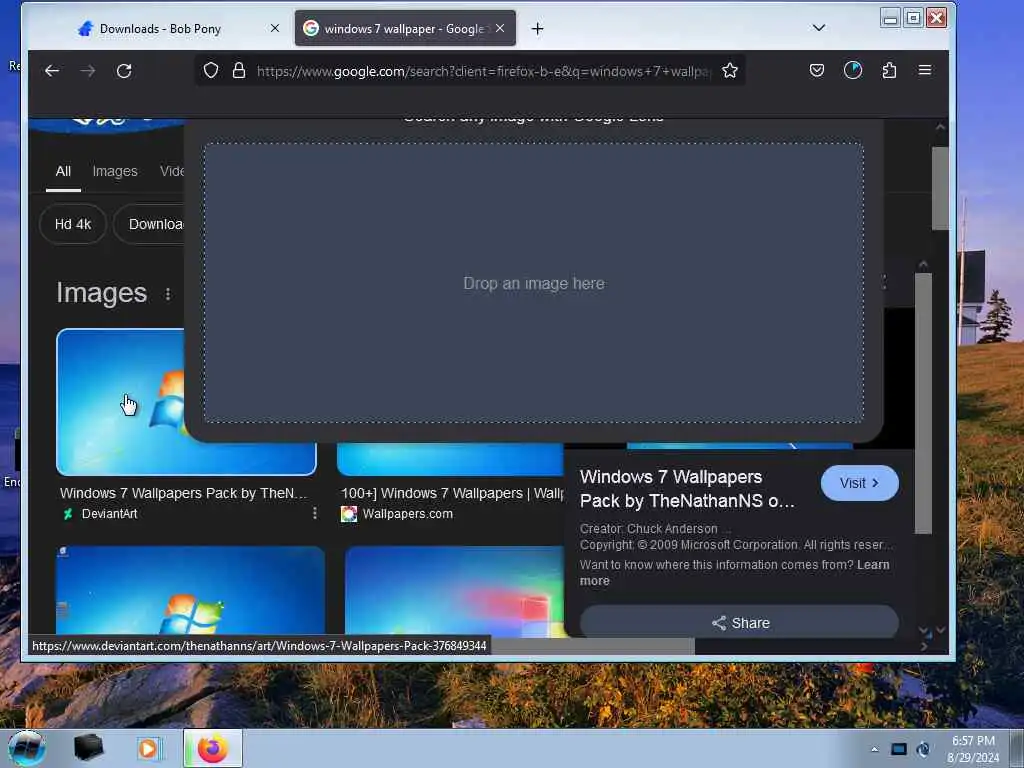The height and width of the screenshot is (768, 1024).
Task: Open the Extensions puzzle icon
Action: (889, 71)
